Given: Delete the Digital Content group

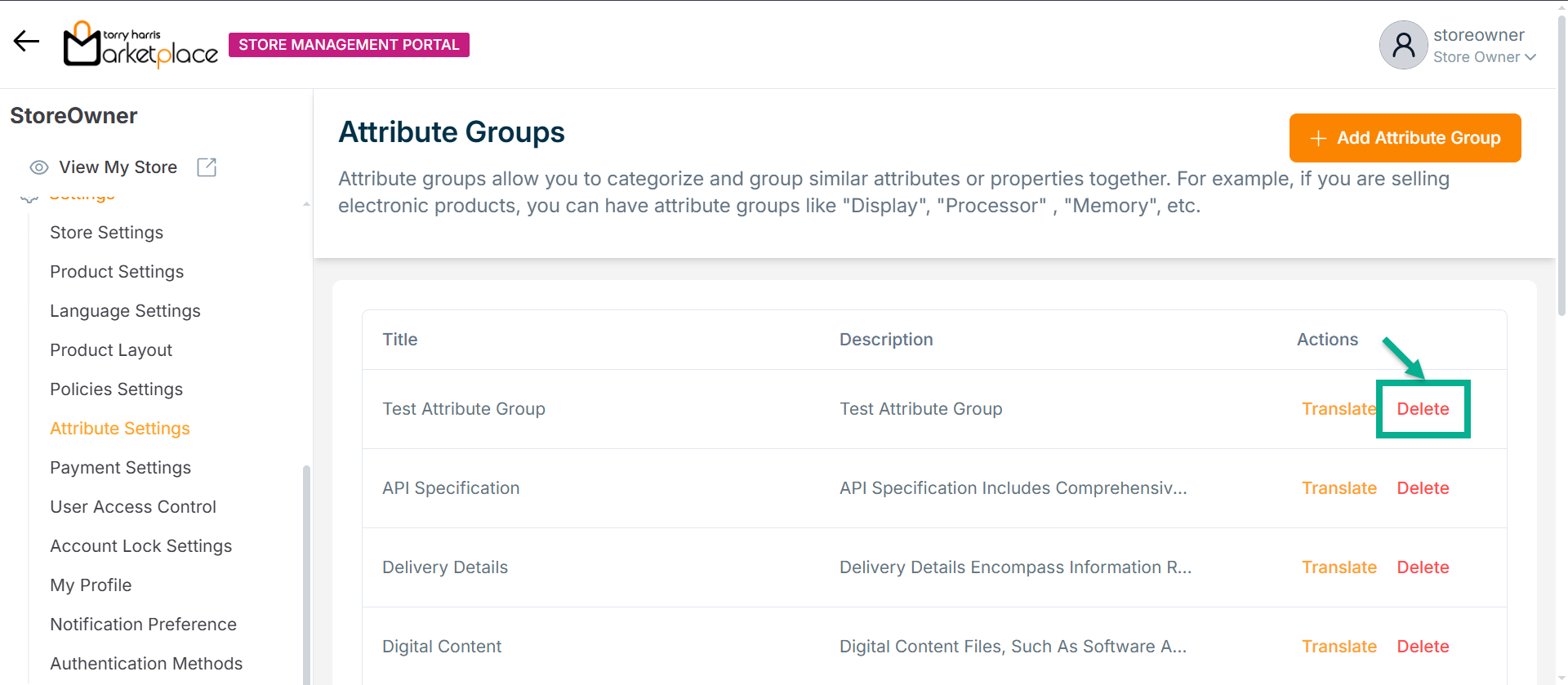Looking at the screenshot, I should 1423,647.
